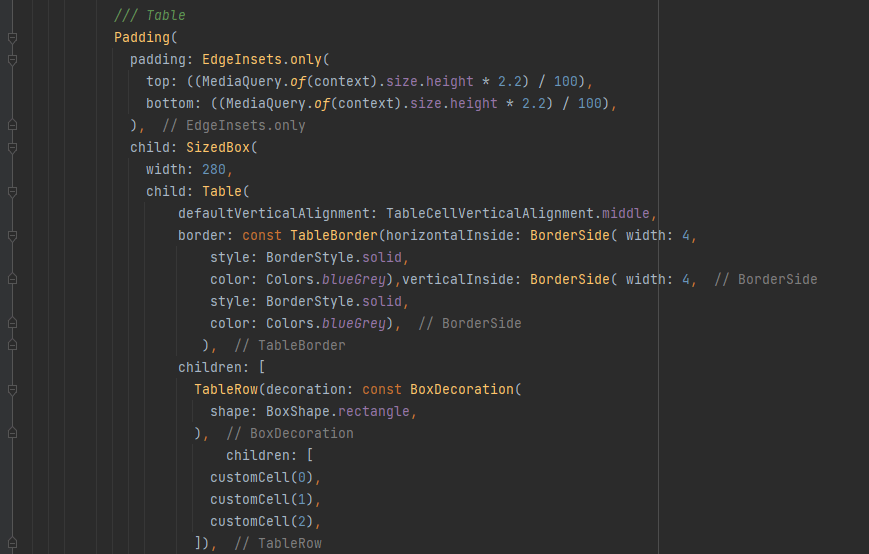Place cursor on customCell(1)
Screen dimensions: 869x554
click(264, 499)
